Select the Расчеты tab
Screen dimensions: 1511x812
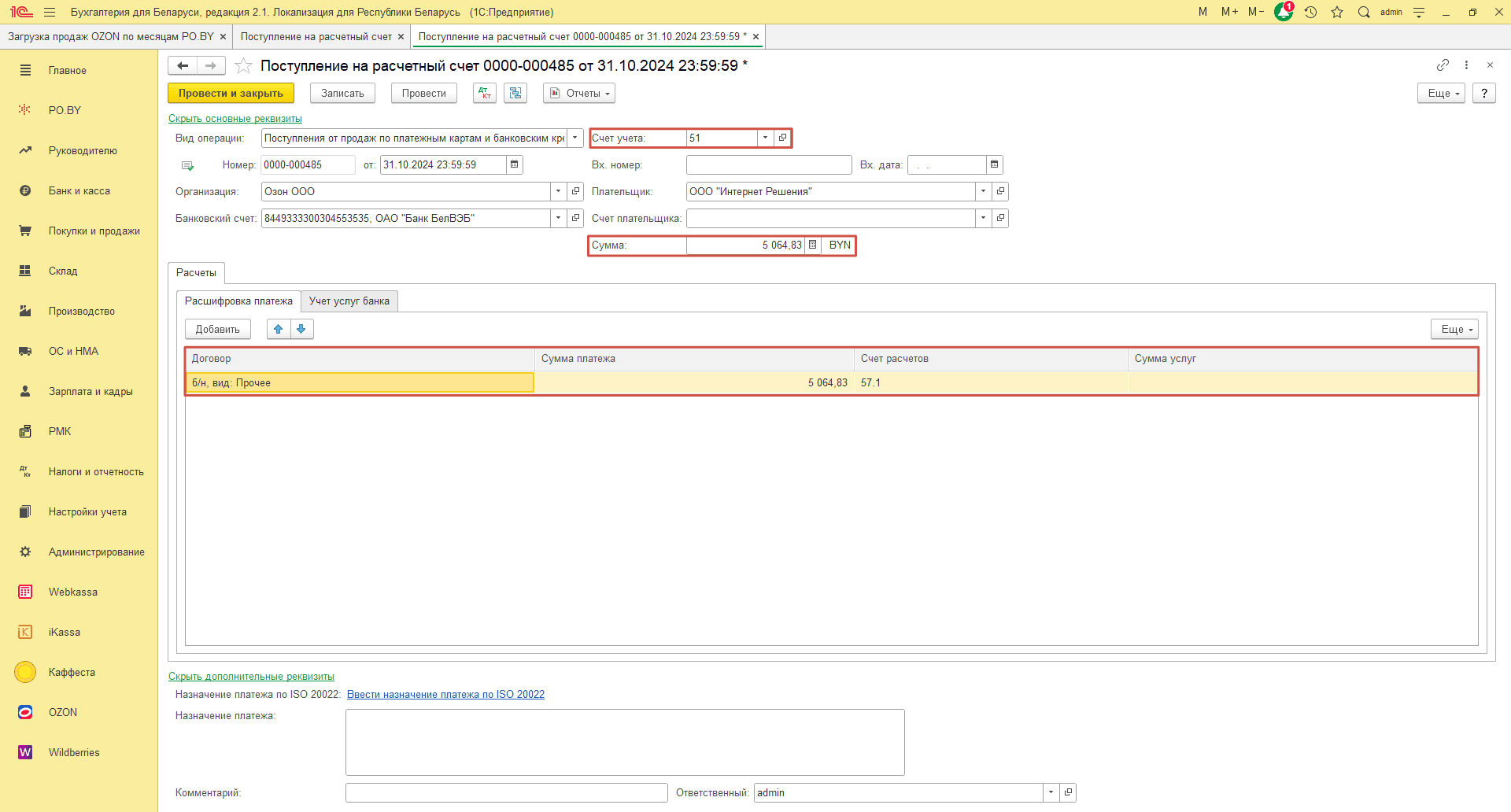196,272
